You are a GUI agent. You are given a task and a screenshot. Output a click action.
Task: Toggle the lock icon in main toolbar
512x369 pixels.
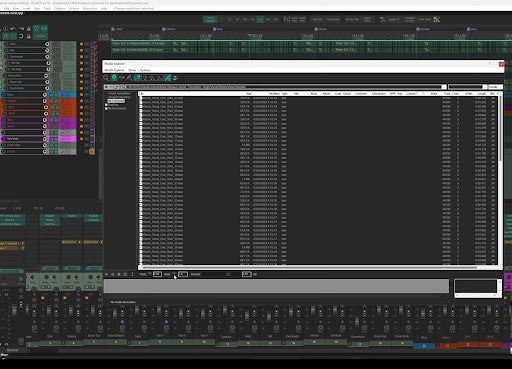point(29,36)
